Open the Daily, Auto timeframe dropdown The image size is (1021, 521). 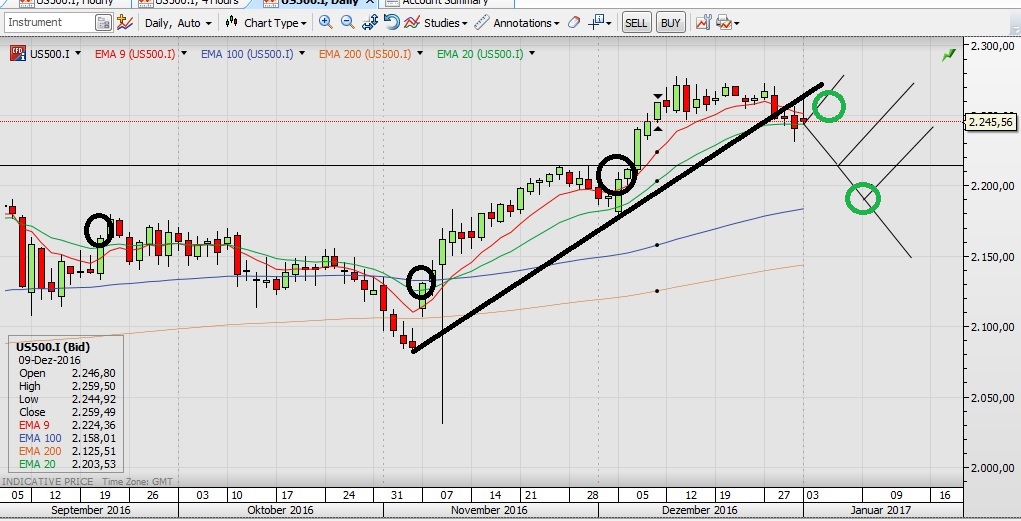coord(178,23)
